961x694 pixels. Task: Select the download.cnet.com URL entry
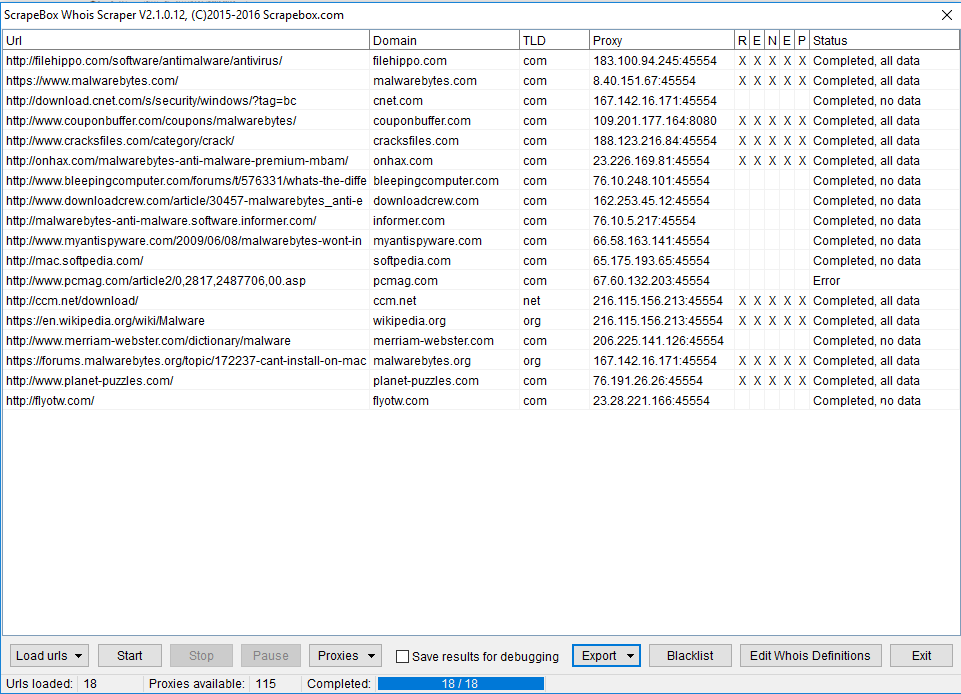tap(151, 101)
